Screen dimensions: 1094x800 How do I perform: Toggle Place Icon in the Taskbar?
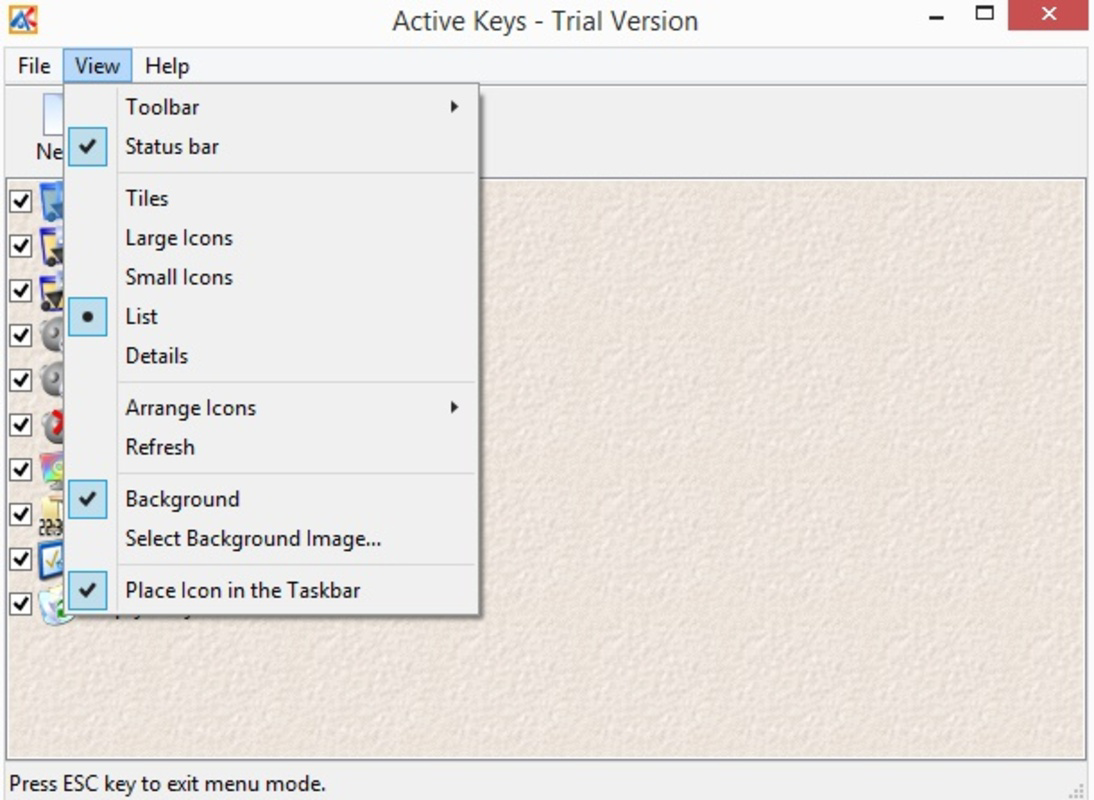272,591
